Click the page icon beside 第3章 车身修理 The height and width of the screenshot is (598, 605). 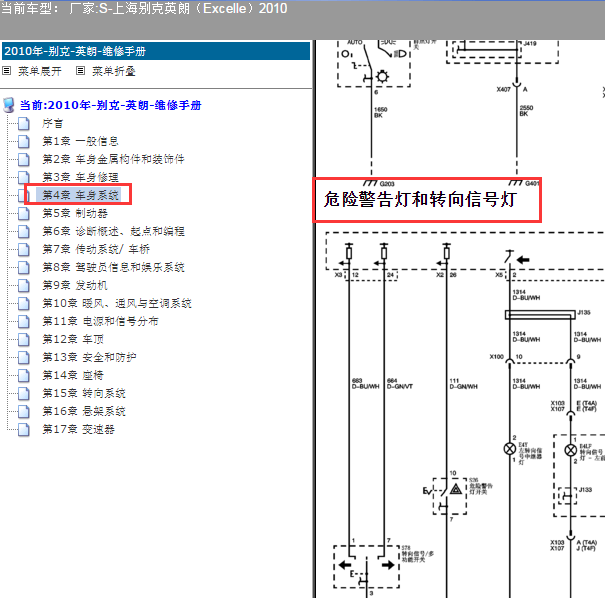(24, 177)
